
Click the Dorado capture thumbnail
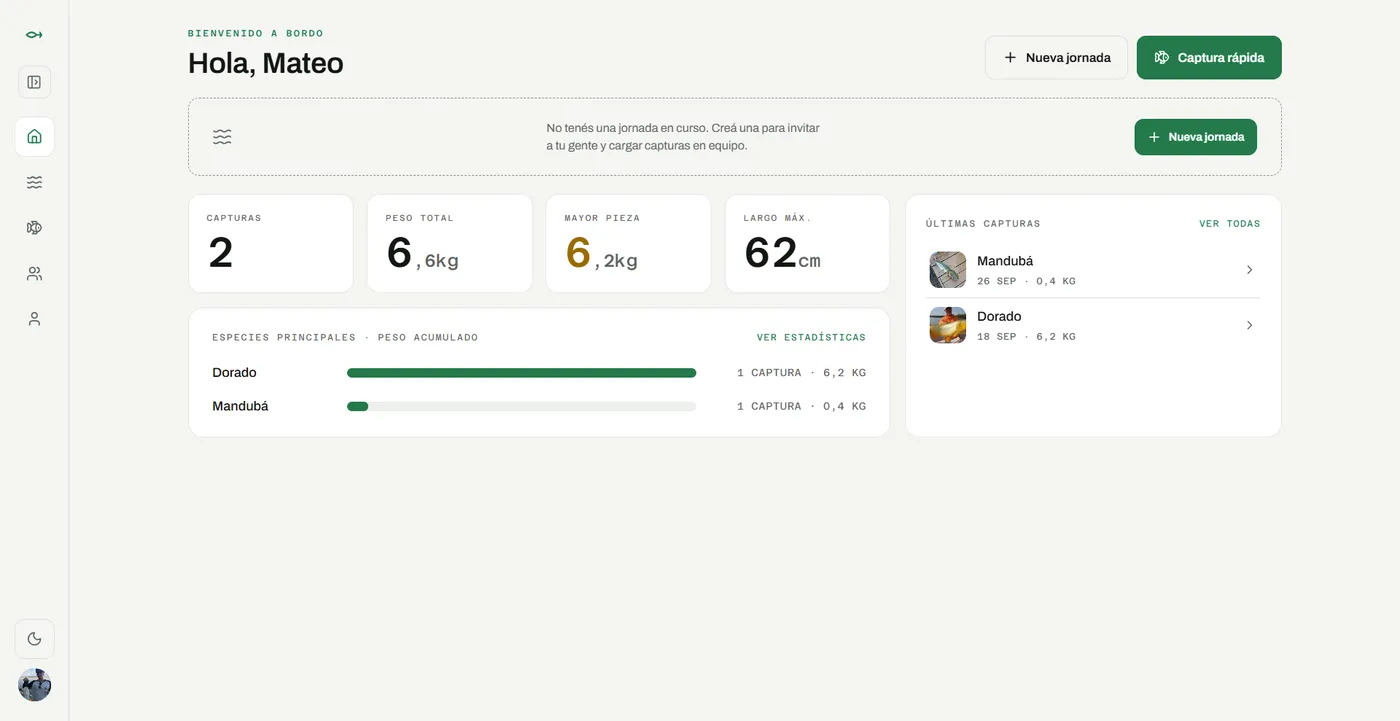click(x=947, y=325)
